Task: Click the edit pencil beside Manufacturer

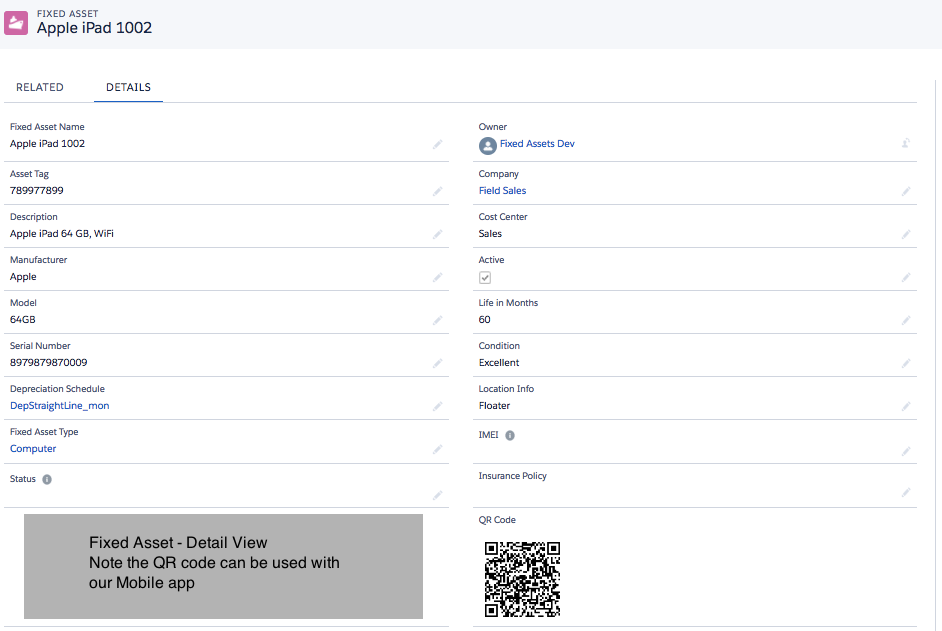Action: click(437, 277)
